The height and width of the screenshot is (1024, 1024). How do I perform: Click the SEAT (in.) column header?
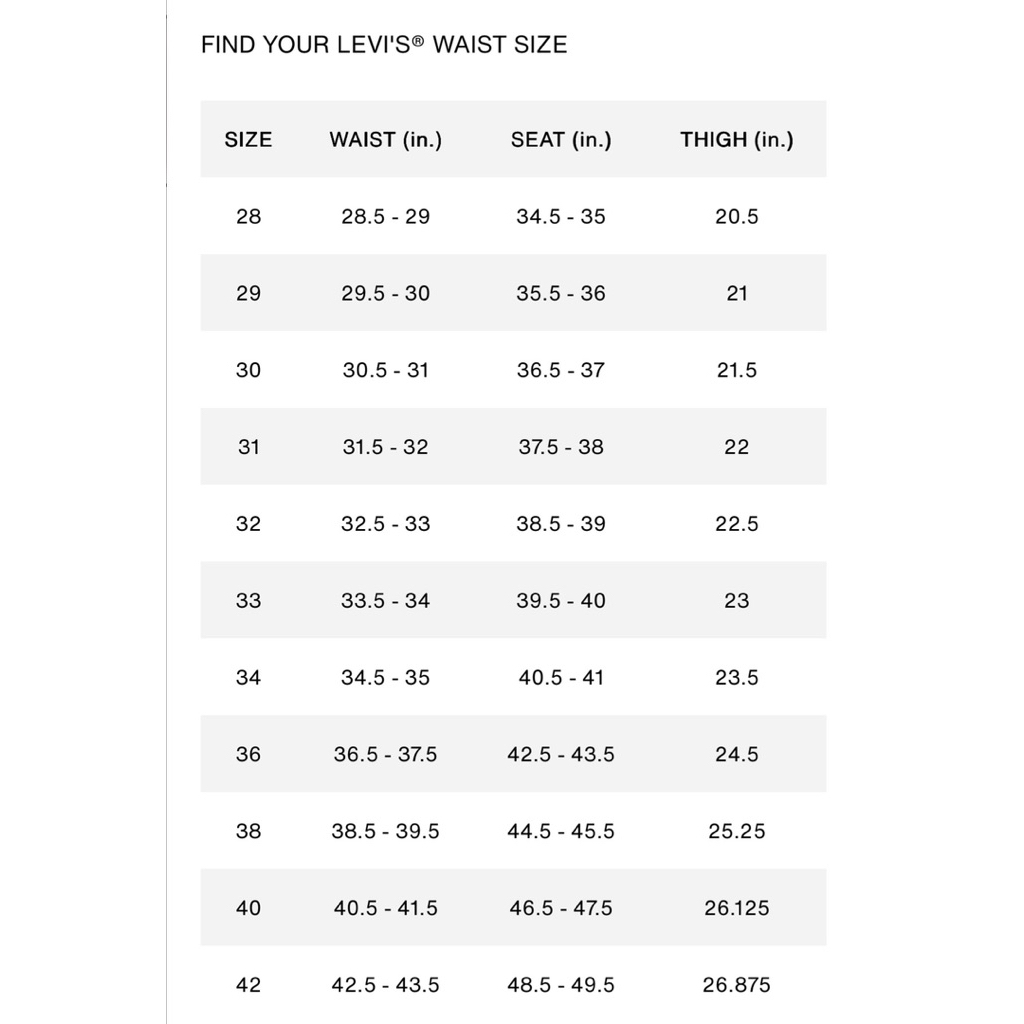click(561, 140)
